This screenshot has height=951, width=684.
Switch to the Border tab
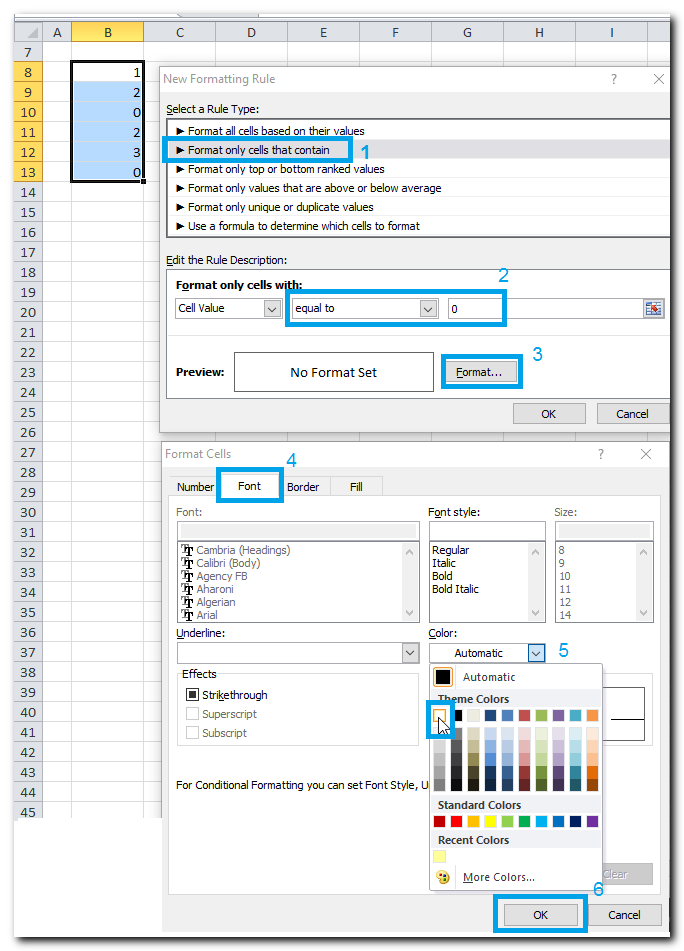(x=303, y=487)
